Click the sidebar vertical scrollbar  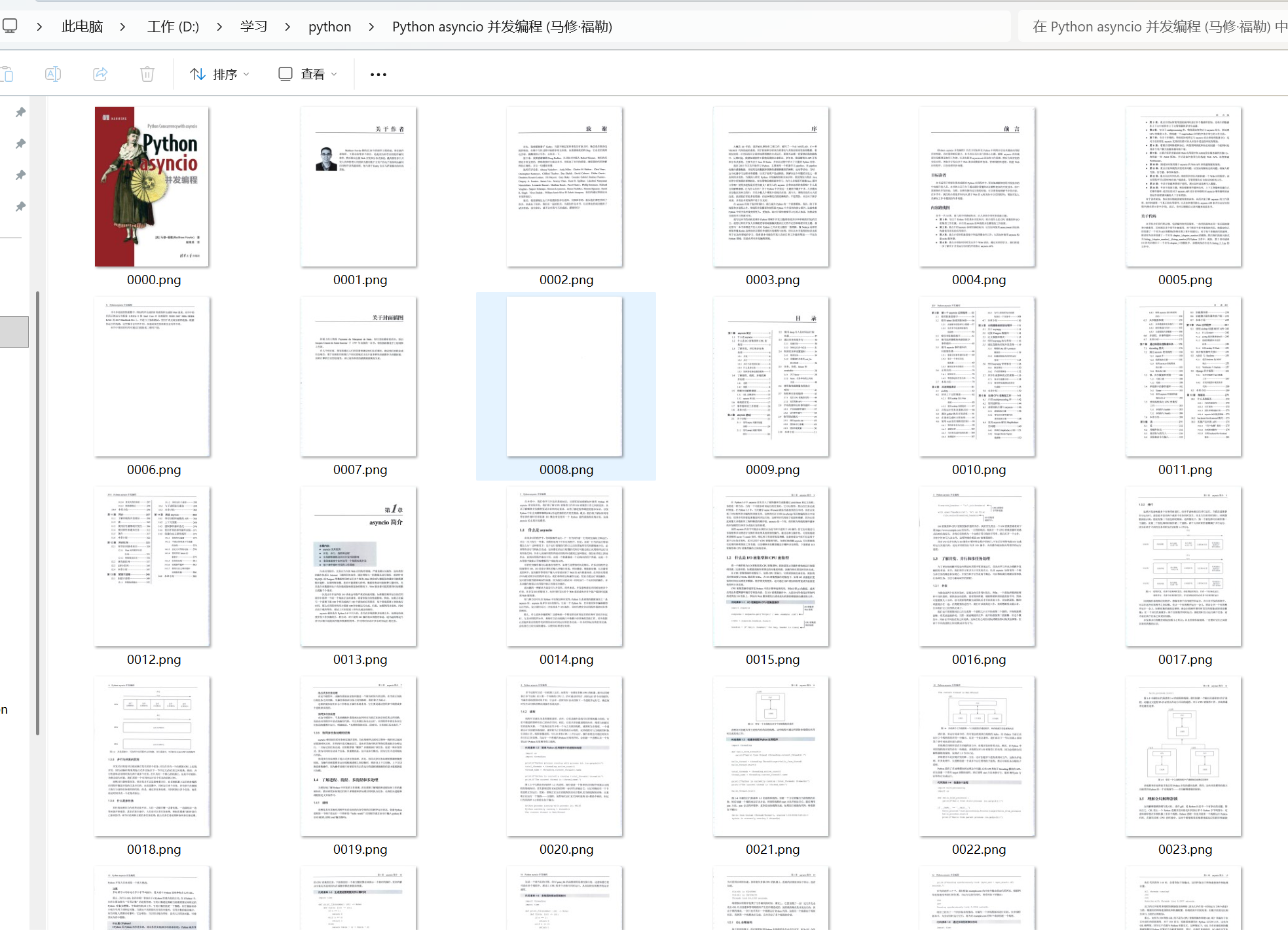point(37,513)
